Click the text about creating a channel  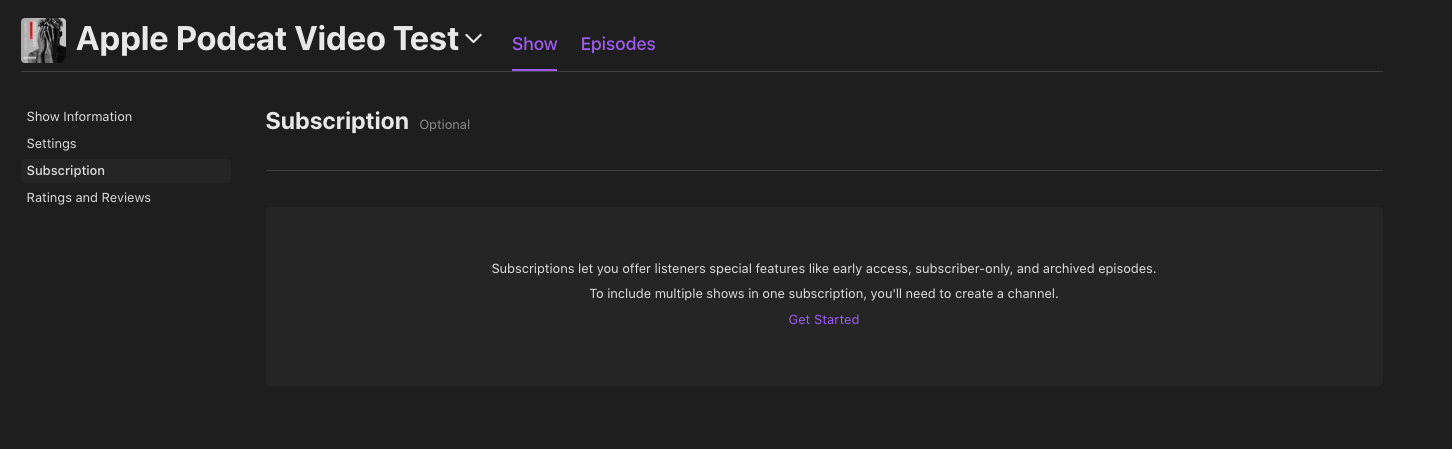824,294
